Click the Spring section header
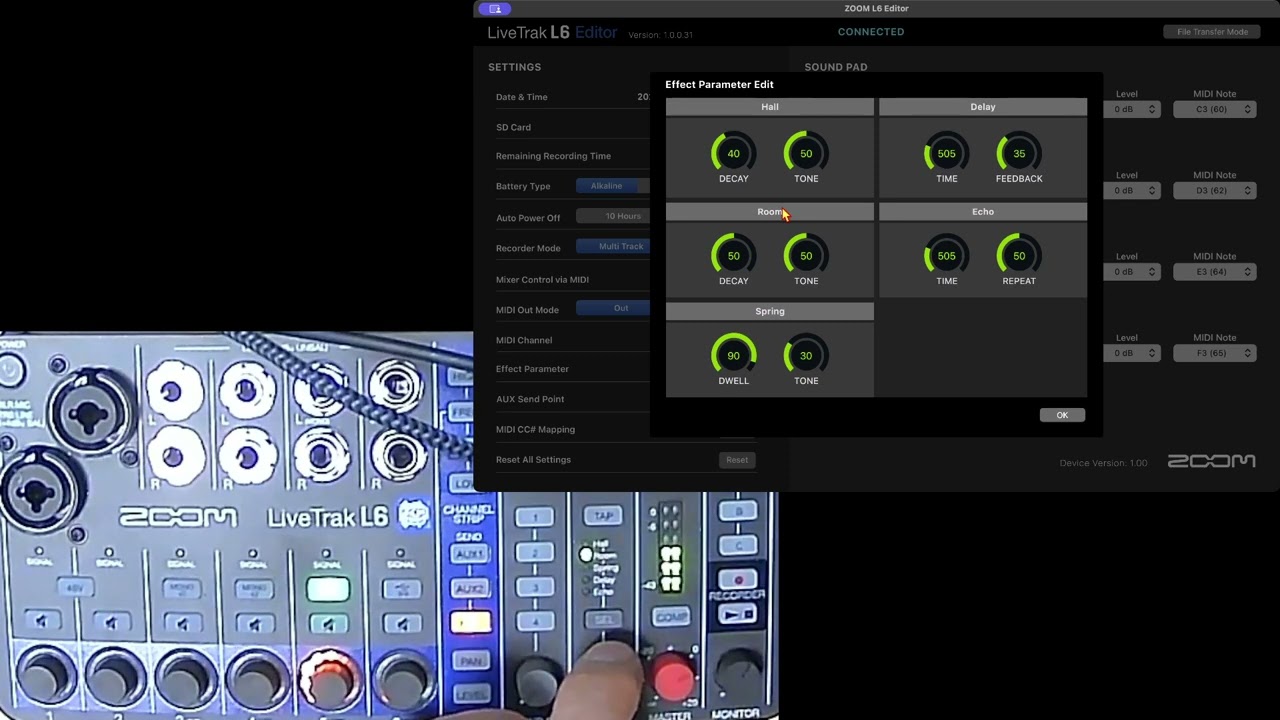The image size is (1280, 720). click(770, 311)
